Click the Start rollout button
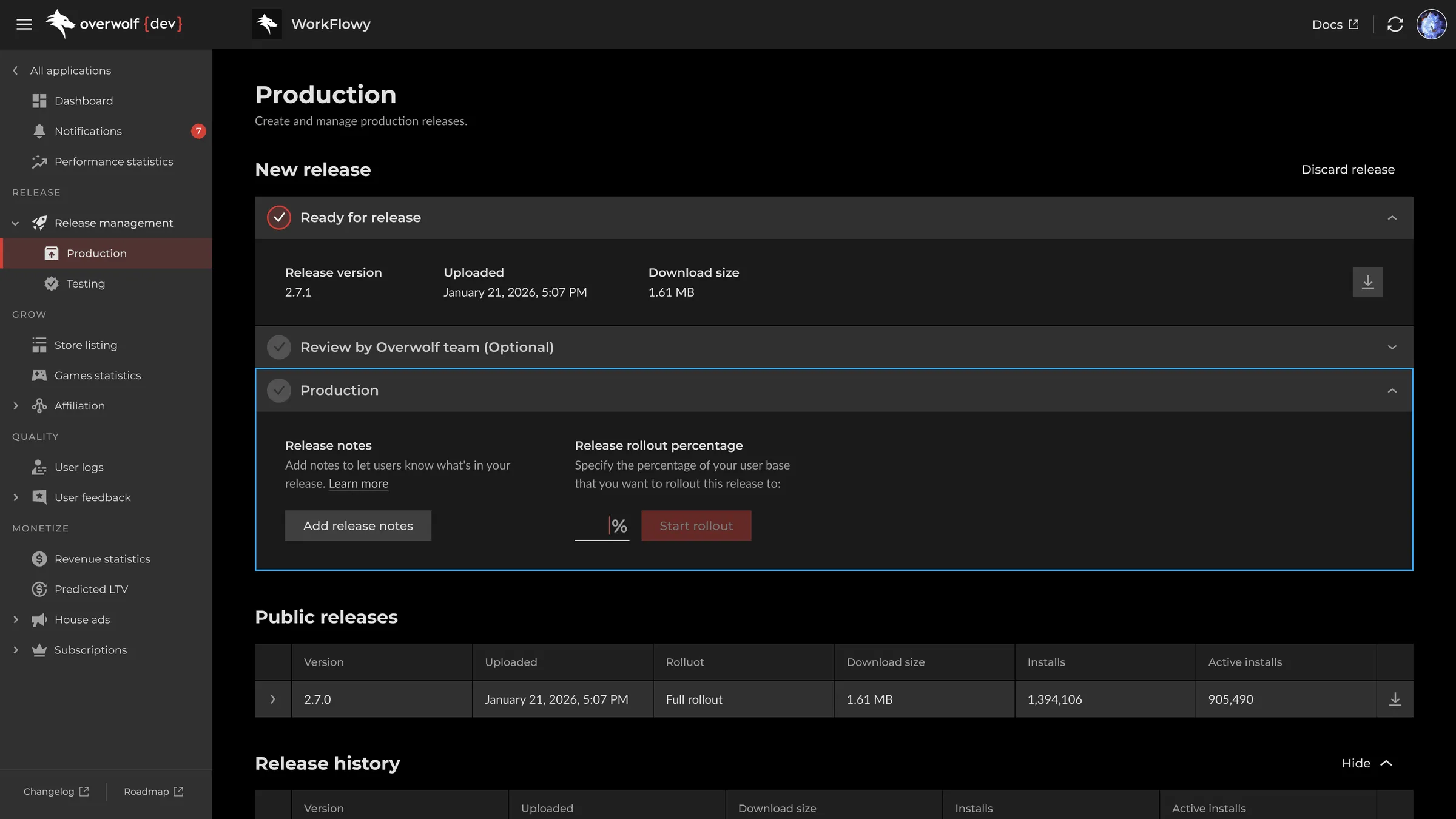 [x=696, y=525]
